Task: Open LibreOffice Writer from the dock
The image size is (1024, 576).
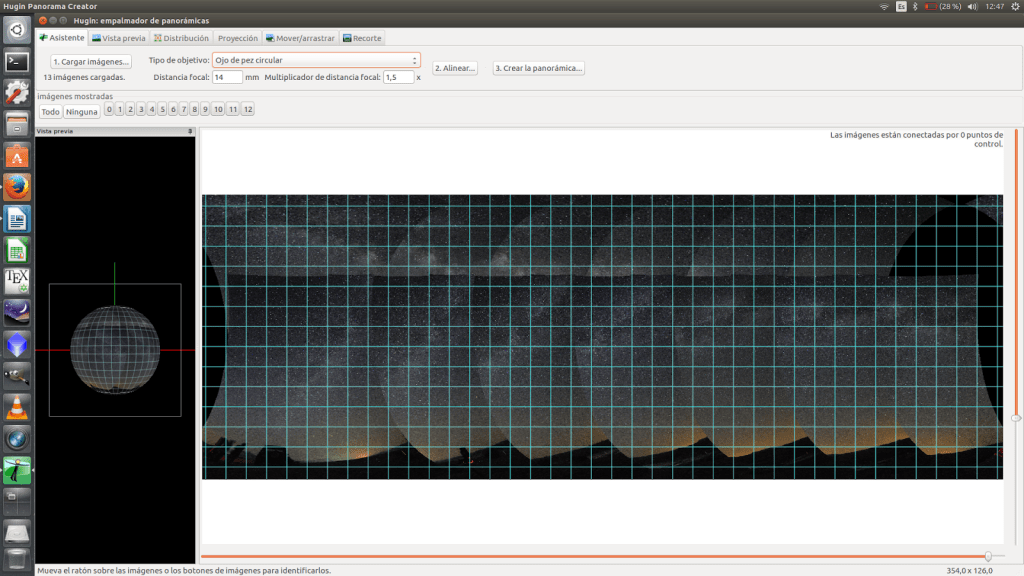Action: [x=17, y=218]
